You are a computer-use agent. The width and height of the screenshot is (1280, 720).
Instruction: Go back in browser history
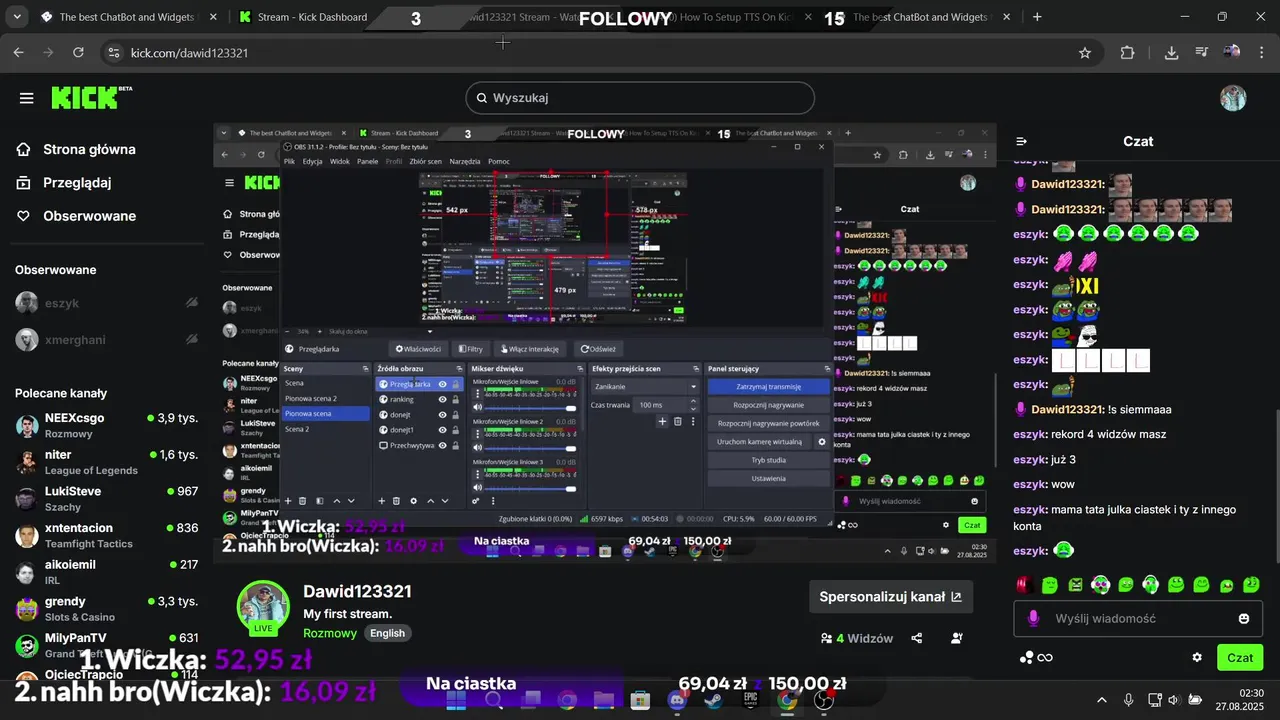point(19,53)
